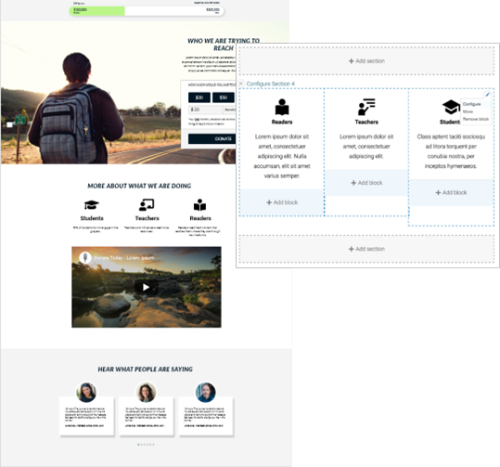
Task: Click the Teachers icon in the editor panel
Action: [367, 107]
